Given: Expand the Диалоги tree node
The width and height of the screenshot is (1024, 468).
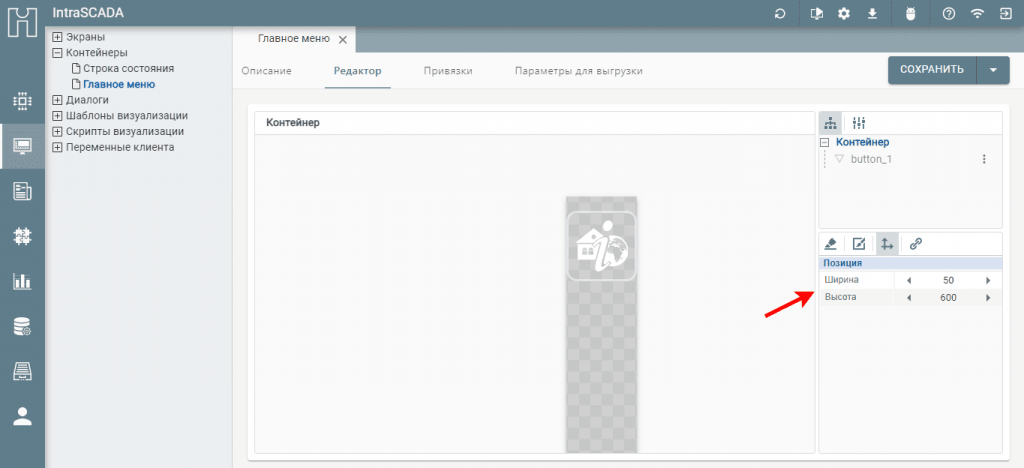Looking at the screenshot, I should [x=57, y=100].
